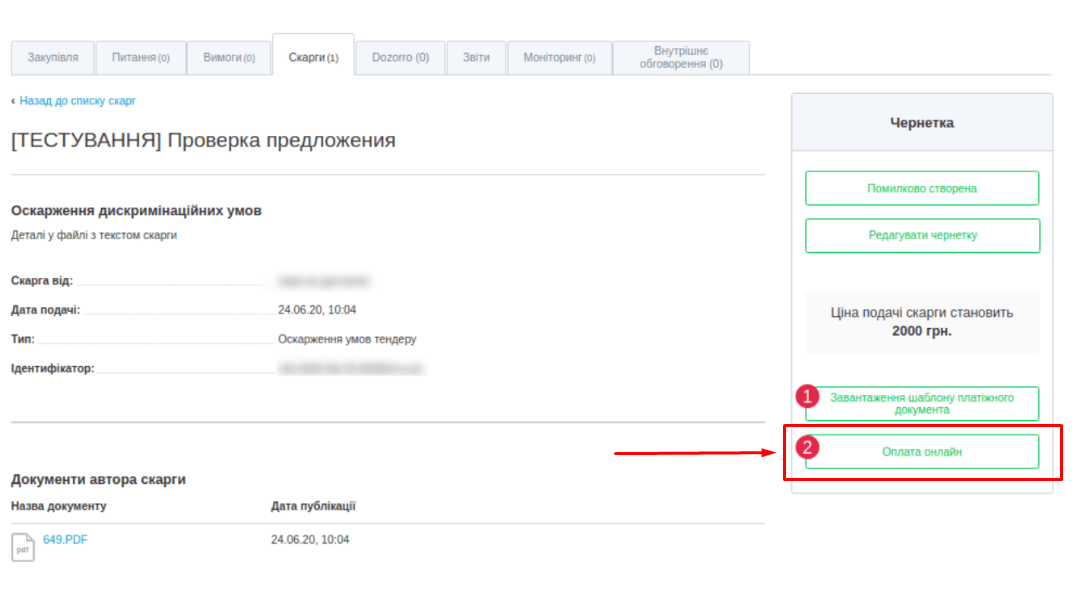Click the Редагувати чернетку button

(922, 236)
